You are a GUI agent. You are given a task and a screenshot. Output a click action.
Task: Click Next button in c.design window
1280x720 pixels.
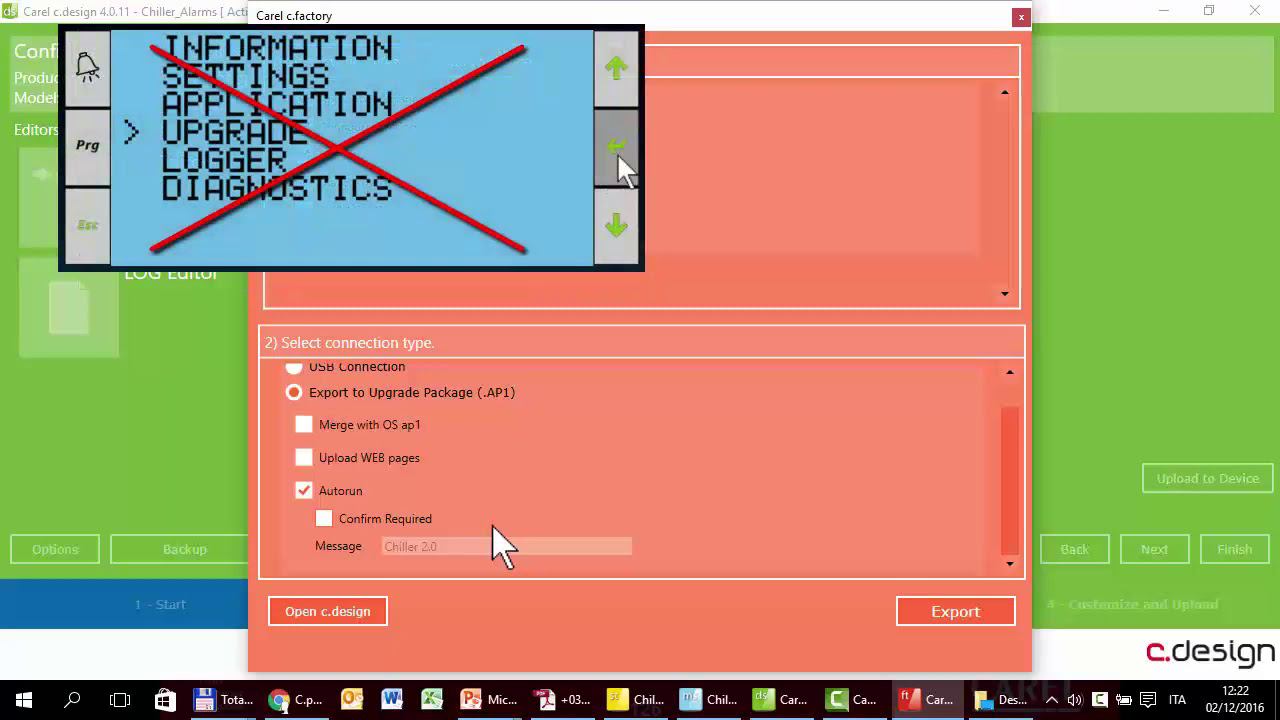pos(1155,549)
